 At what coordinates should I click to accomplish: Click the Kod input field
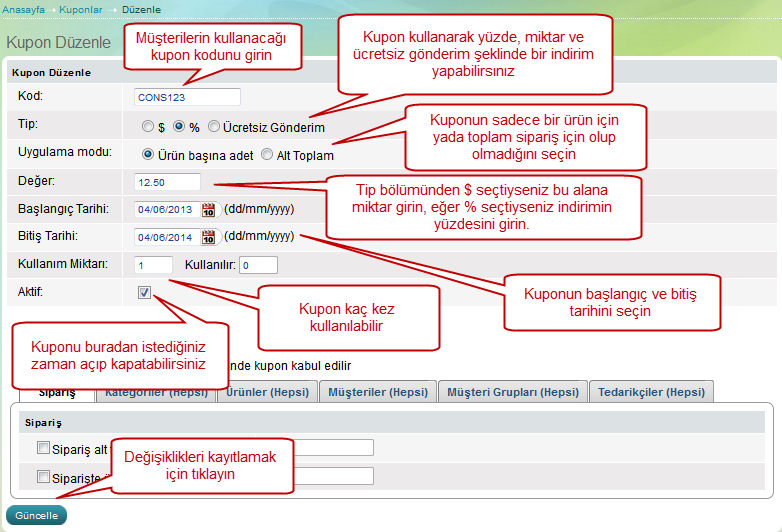click(187, 97)
